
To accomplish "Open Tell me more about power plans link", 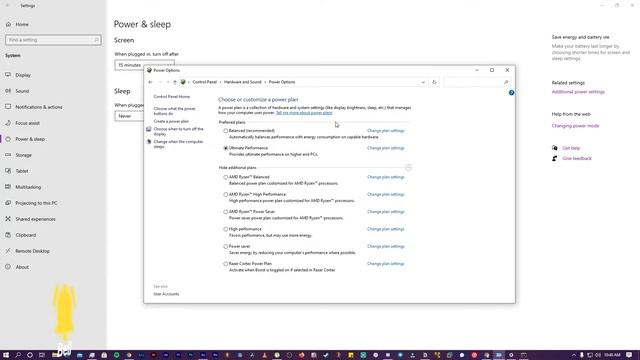I will (304, 113).
